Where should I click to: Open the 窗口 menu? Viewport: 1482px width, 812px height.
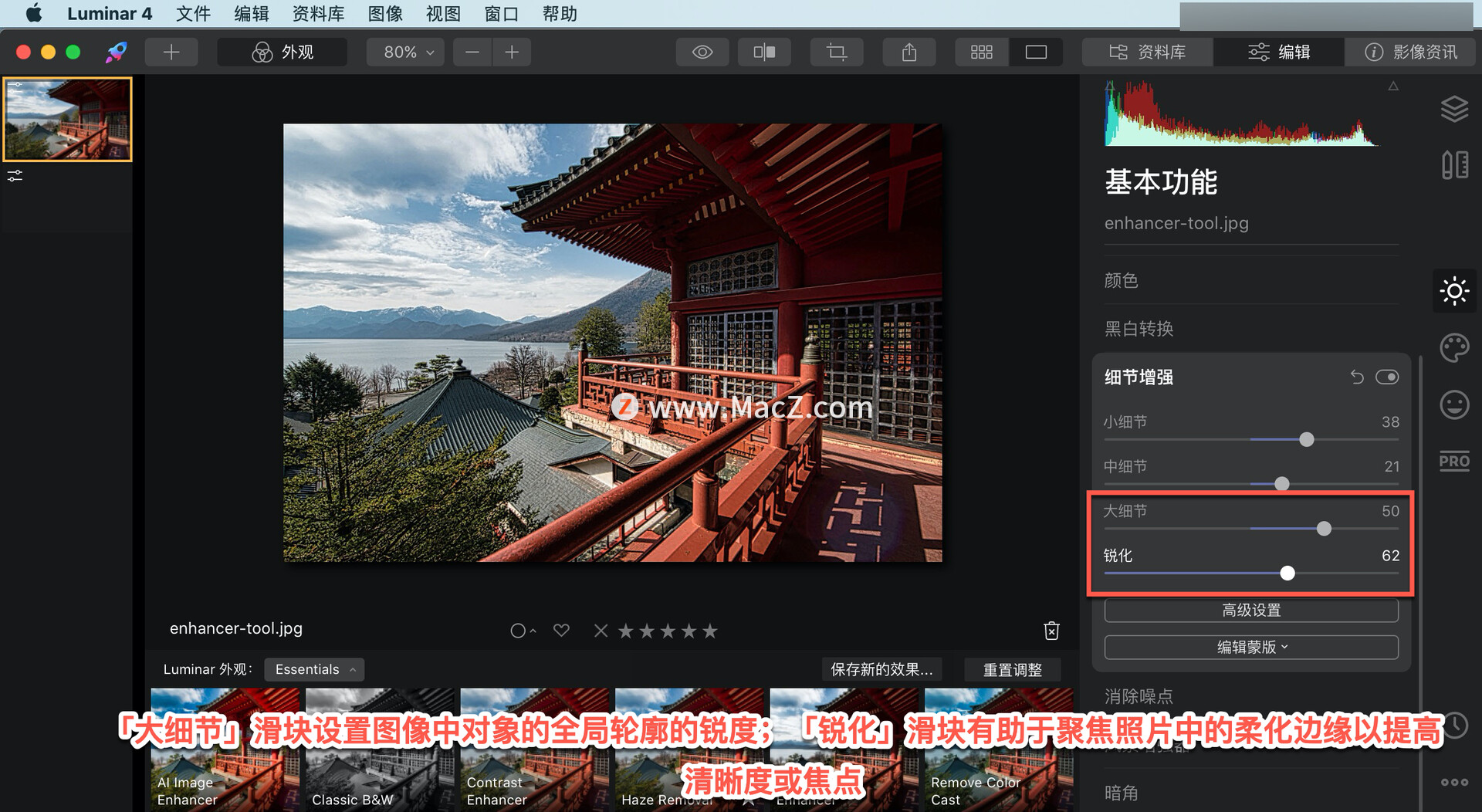click(501, 13)
